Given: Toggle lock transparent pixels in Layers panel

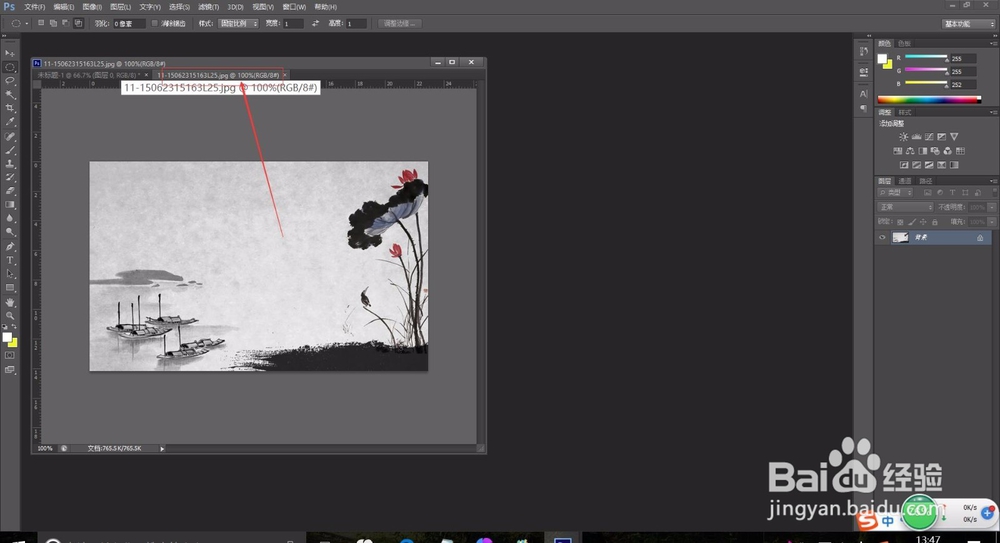Looking at the screenshot, I should pos(900,222).
